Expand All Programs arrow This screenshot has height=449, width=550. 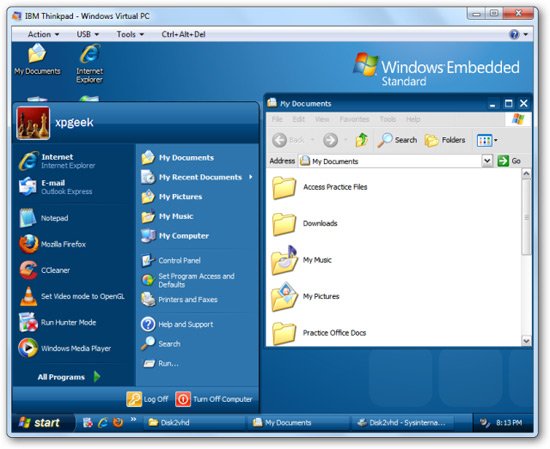click(97, 377)
